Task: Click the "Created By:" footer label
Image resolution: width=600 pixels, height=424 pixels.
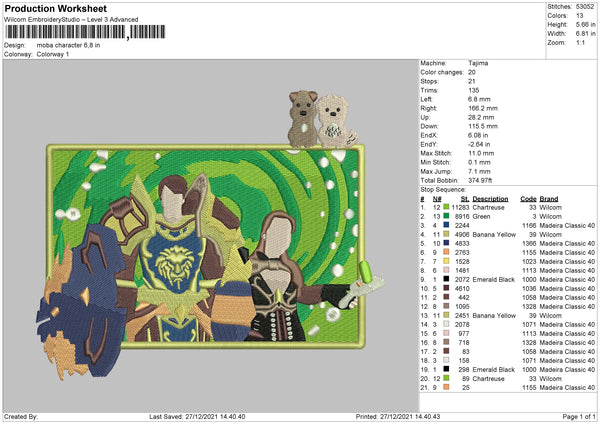Action: tap(21, 417)
